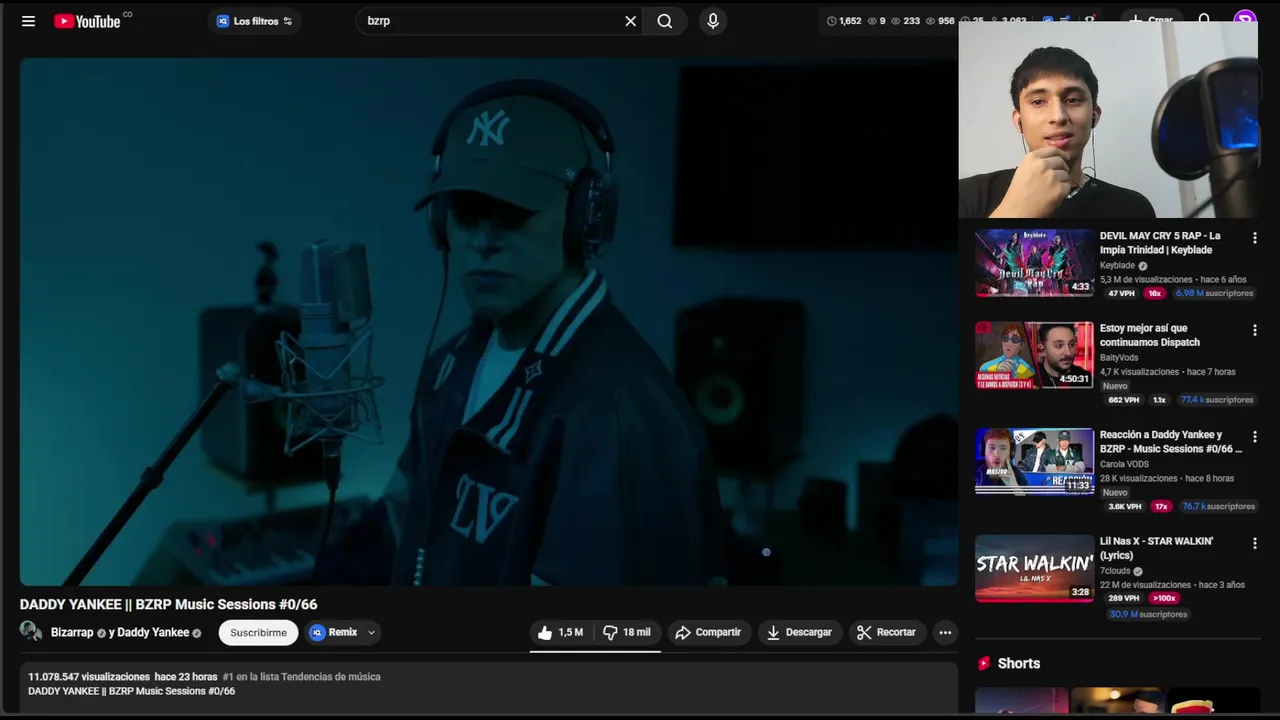The width and height of the screenshot is (1280, 720).
Task: Click the Remix button
Action: click(334, 632)
